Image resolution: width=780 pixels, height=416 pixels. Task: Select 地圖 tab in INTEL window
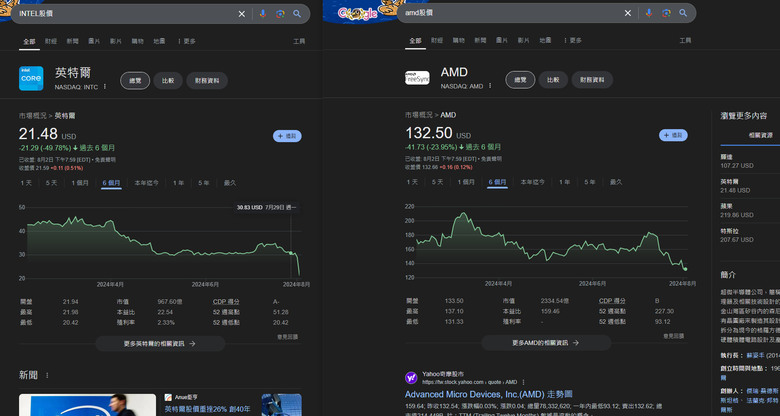click(159, 41)
